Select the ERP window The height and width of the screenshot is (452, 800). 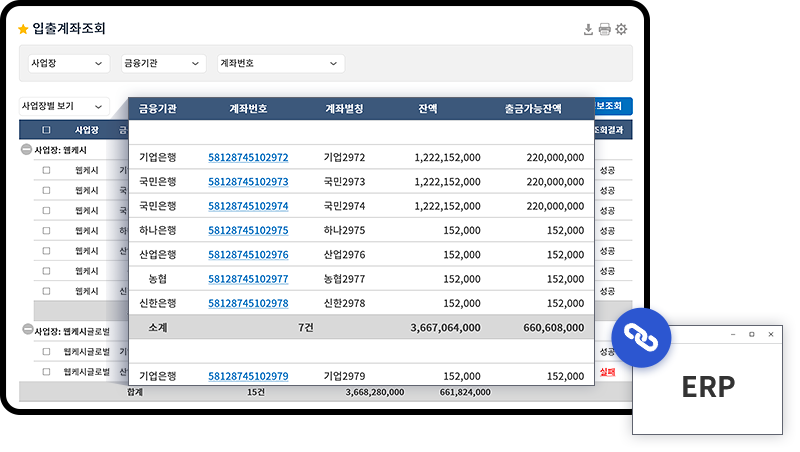pos(708,386)
